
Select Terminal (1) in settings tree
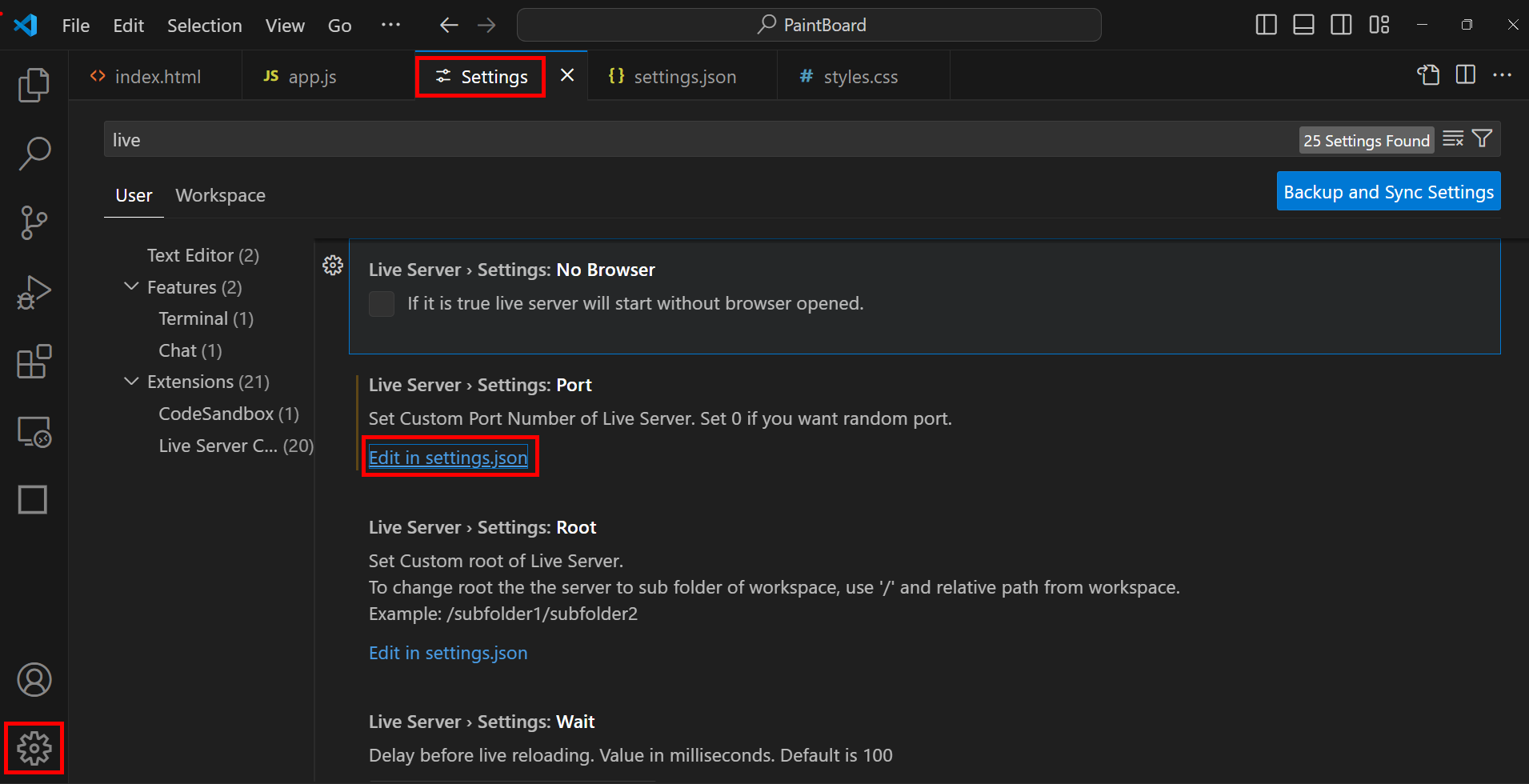[x=206, y=318]
